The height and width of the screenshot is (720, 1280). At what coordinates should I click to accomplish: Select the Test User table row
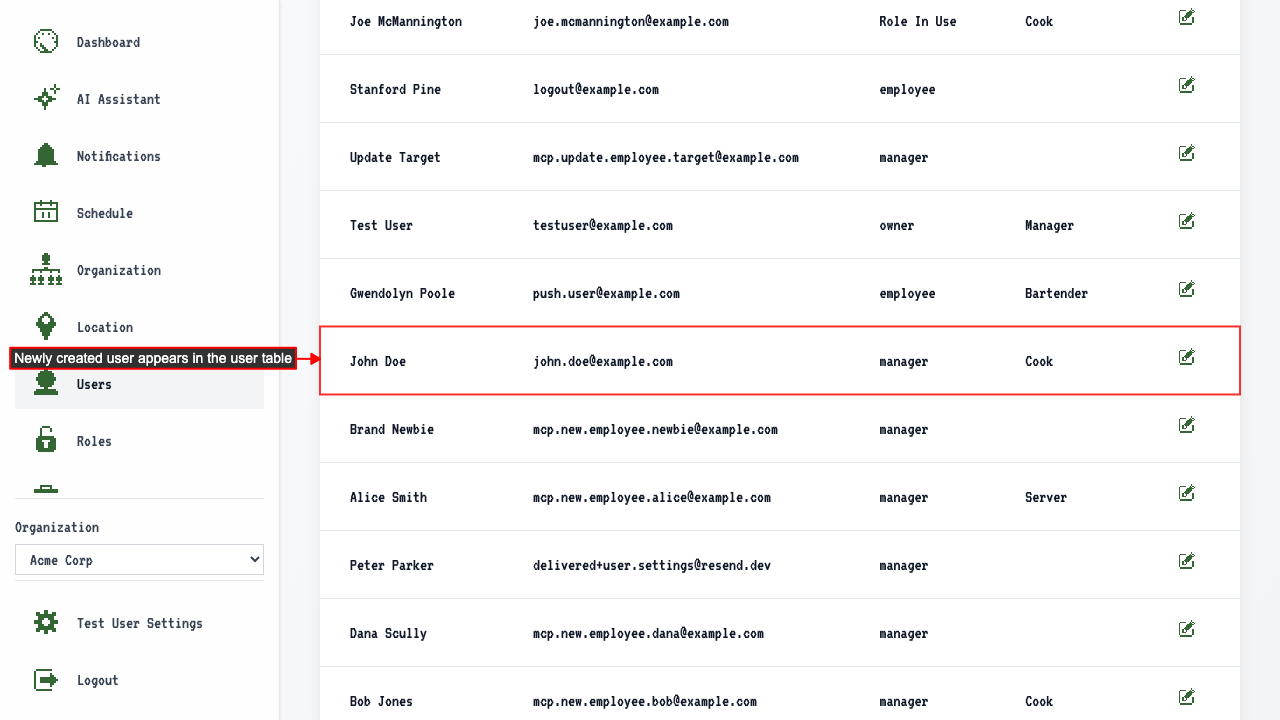click(780, 225)
